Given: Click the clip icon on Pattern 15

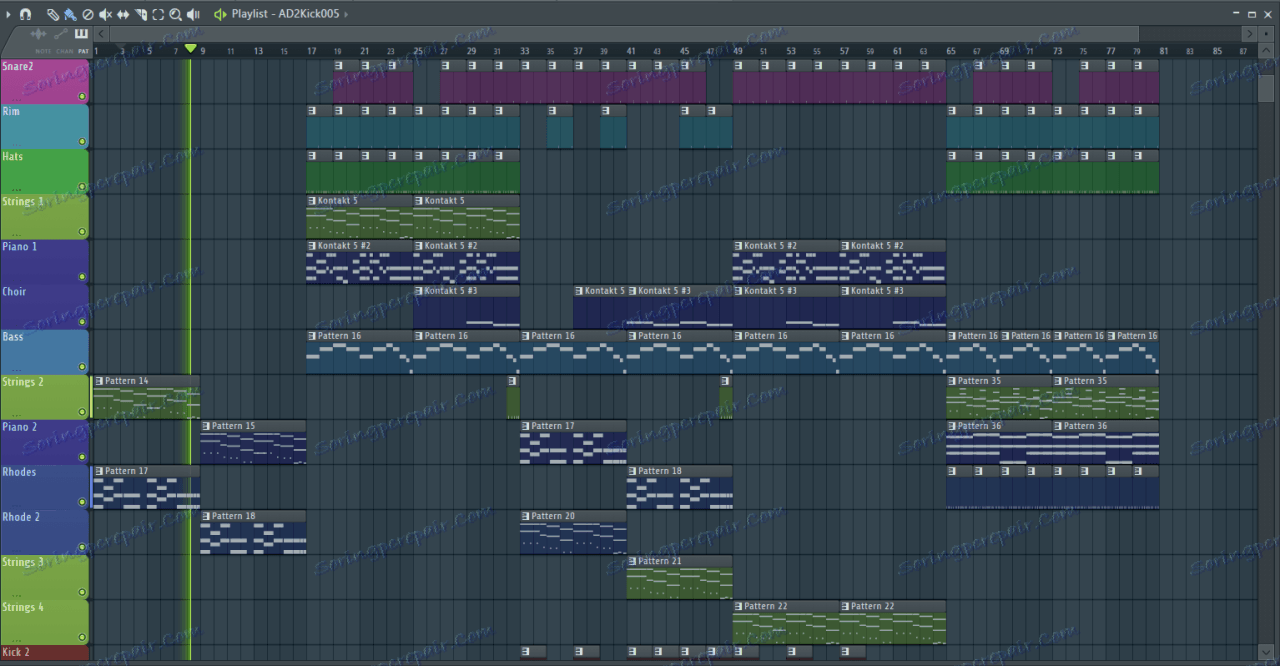Looking at the screenshot, I should [206, 426].
